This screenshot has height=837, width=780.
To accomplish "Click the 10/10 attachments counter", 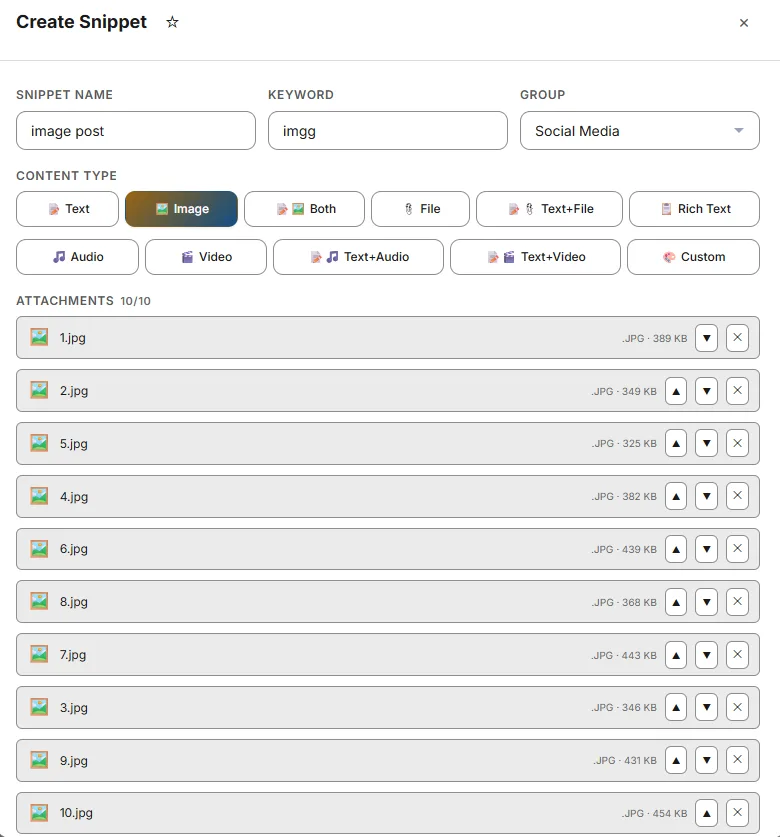I will point(136,301).
